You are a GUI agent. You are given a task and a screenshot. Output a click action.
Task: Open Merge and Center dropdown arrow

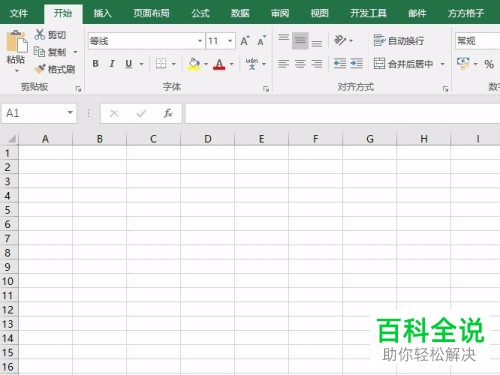point(443,64)
